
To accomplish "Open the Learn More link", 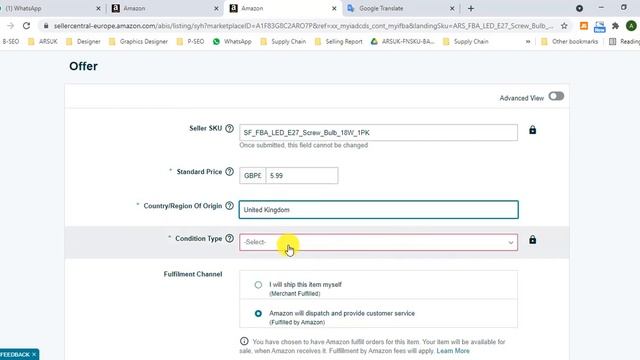I will (453, 351).
